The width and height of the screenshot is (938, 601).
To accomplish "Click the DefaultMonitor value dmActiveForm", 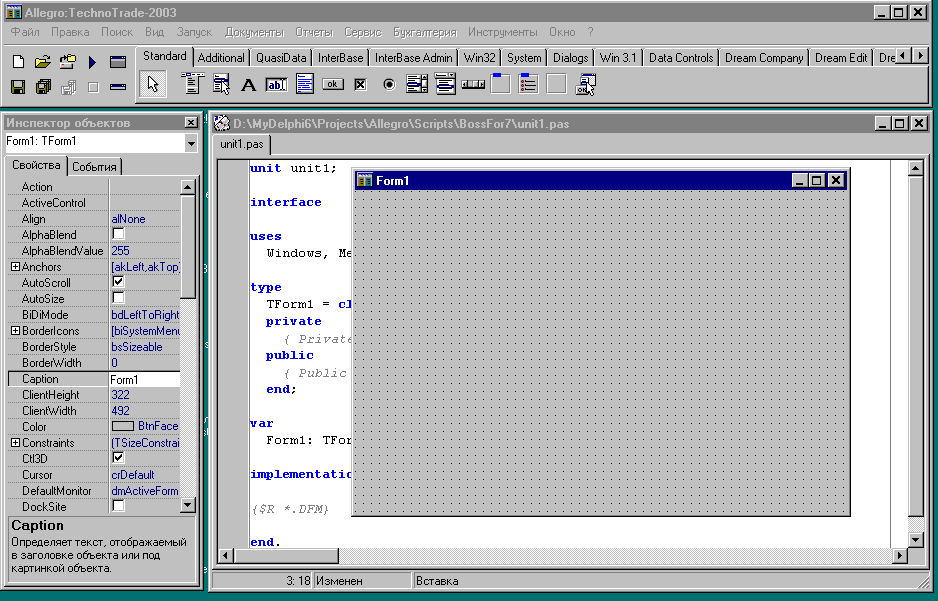I will 145,491.
